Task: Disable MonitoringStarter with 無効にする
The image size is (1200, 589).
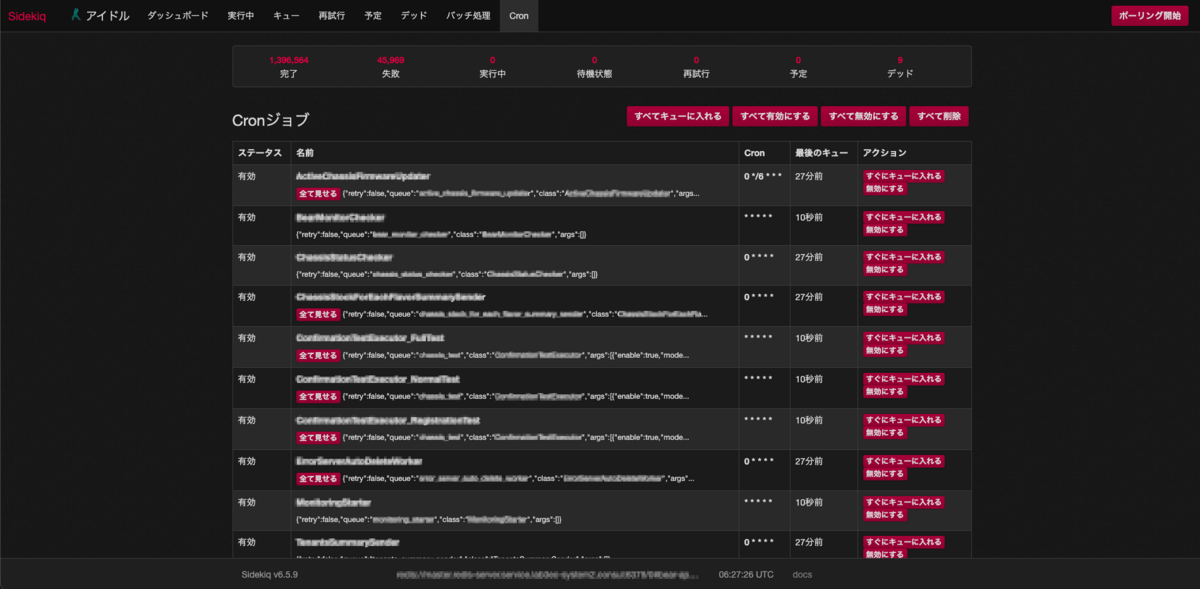Action: pos(885,514)
